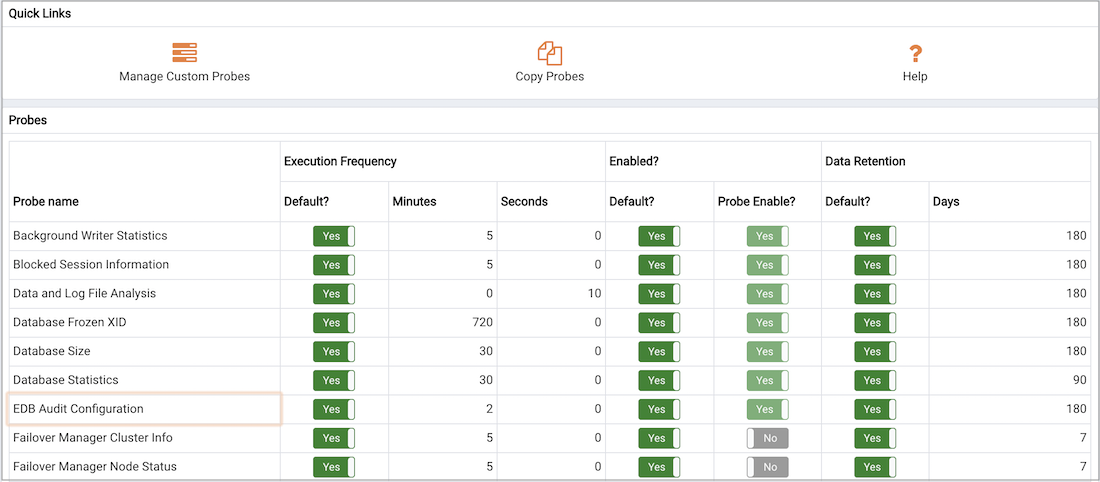This screenshot has width=1100, height=482.
Task: Select the Background Writer Statistics probe name
Action: tap(90, 236)
